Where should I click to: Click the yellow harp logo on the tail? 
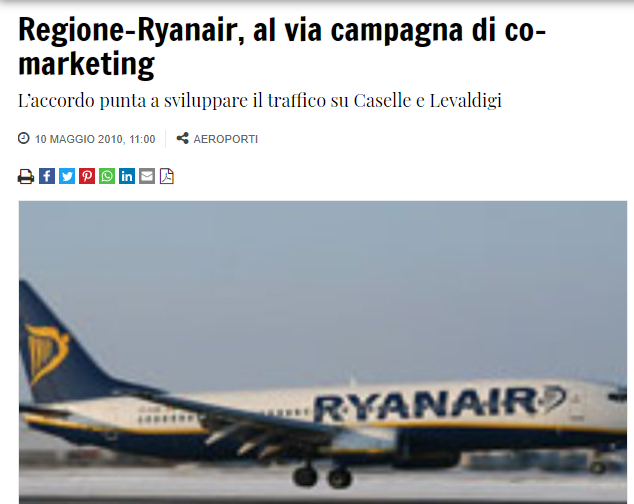(x=46, y=353)
